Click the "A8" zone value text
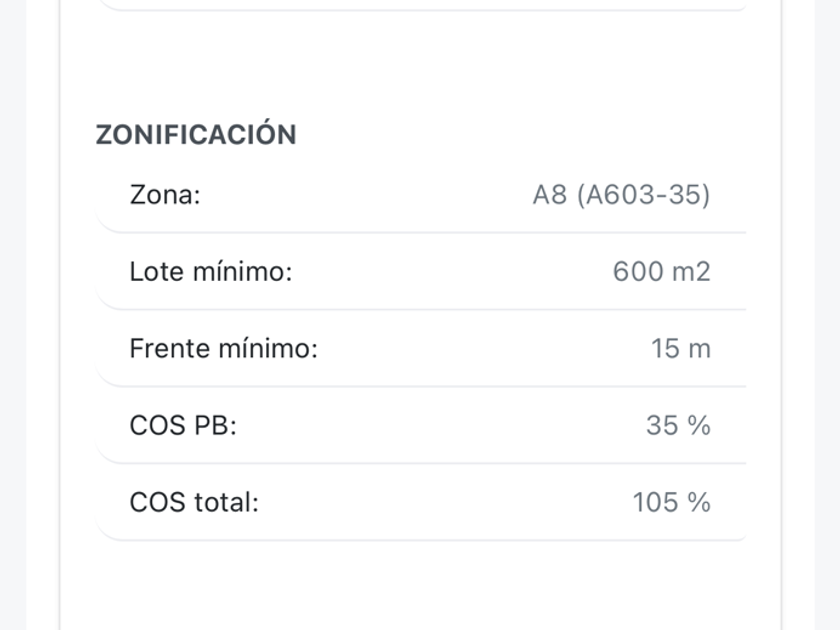840x630 pixels. coord(549,194)
